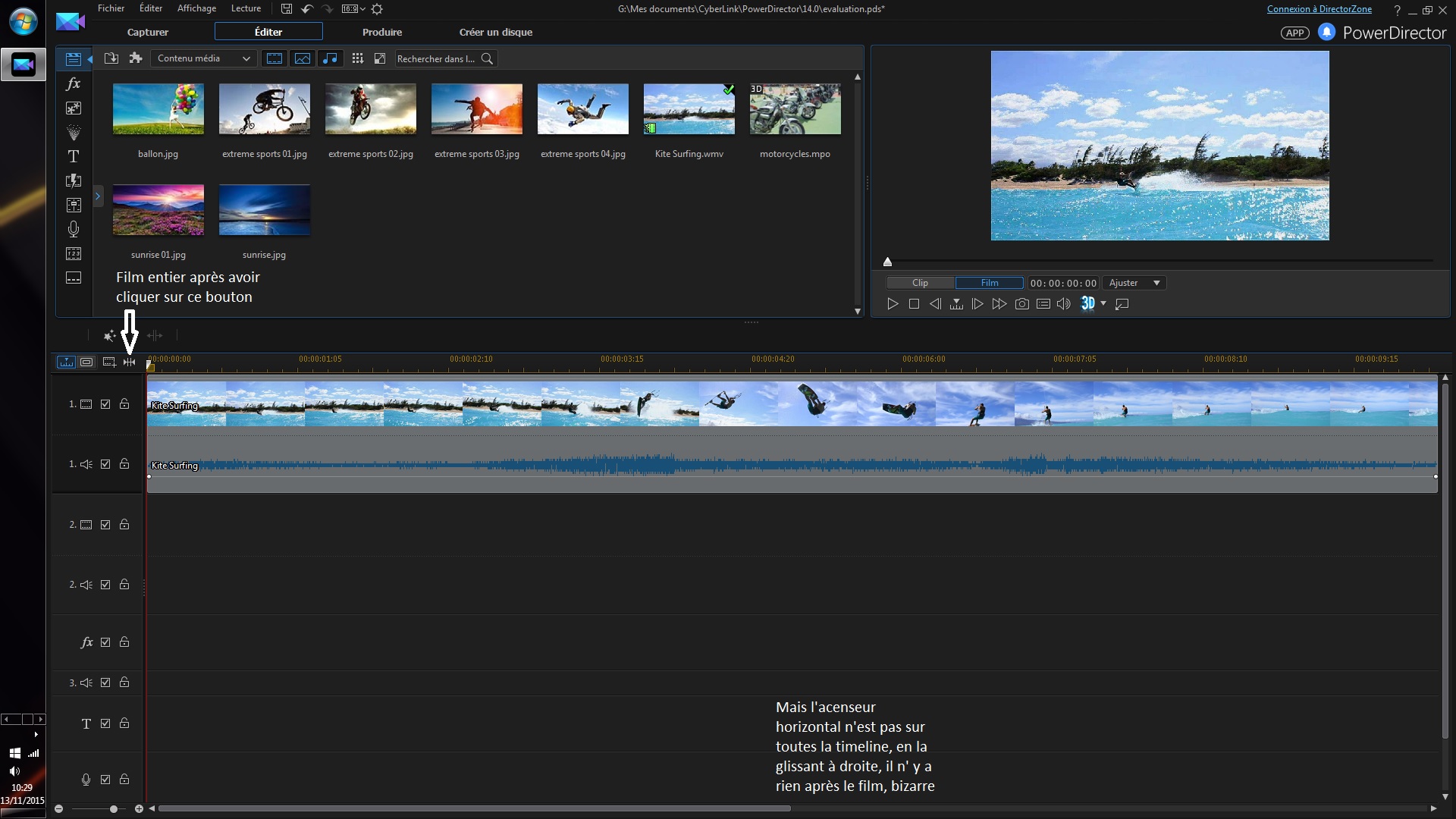The width and height of the screenshot is (1456, 819).
Task: Click the plug-ins puzzle piece icon
Action: [x=136, y=58]
